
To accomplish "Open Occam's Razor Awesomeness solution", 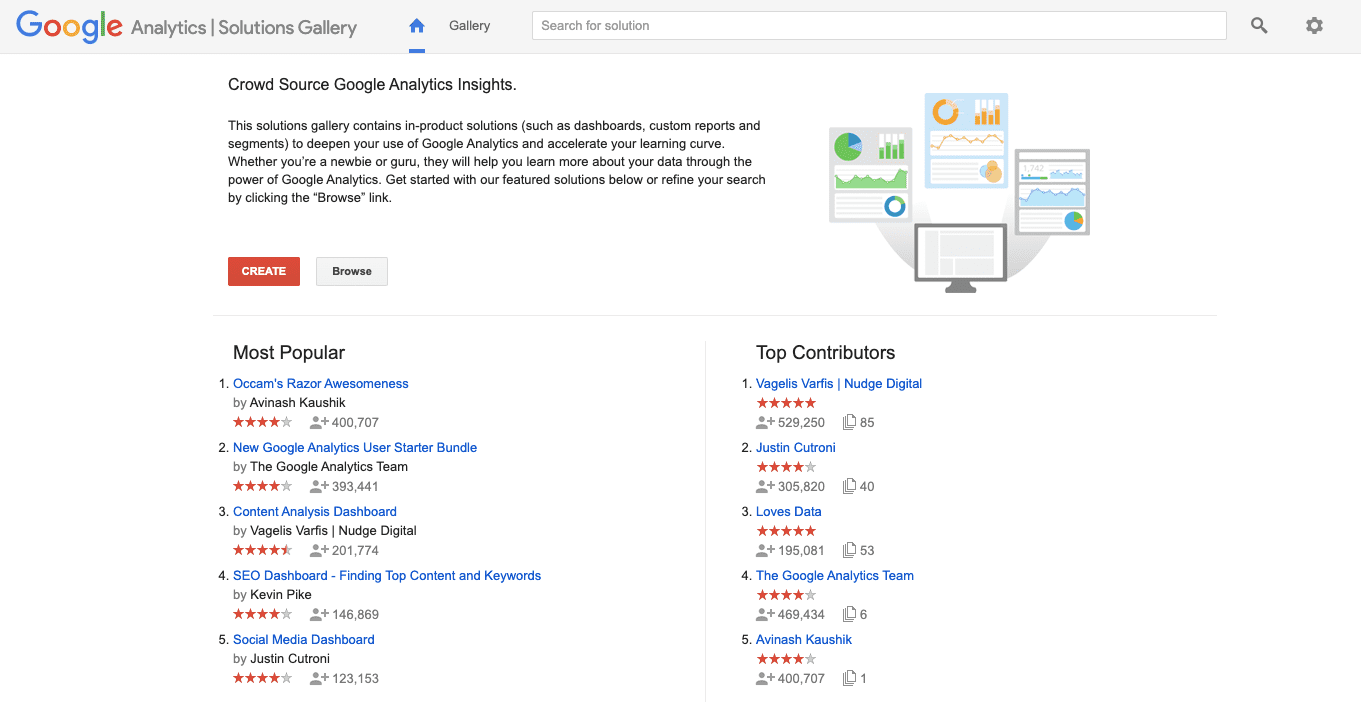I will coord(320,383).
